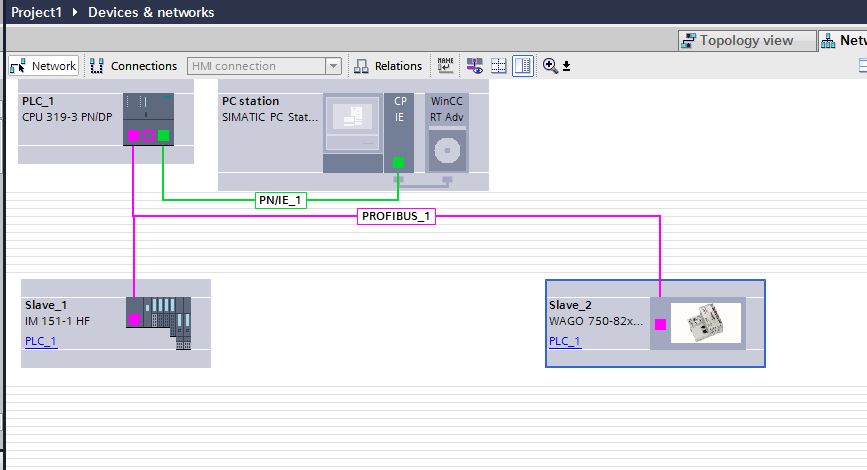Click the PLC_1 middle magenta port
This screenshot has height=470, width=867.
click(x=148, y=135)
